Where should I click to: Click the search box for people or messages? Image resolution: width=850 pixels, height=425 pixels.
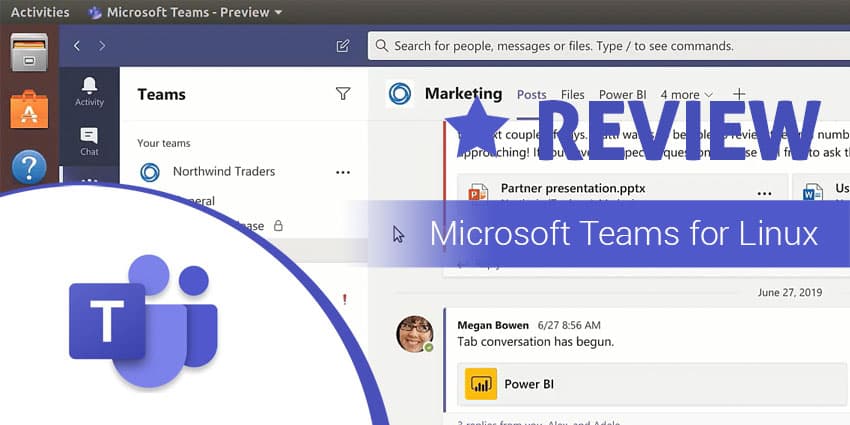coord(609,46)
